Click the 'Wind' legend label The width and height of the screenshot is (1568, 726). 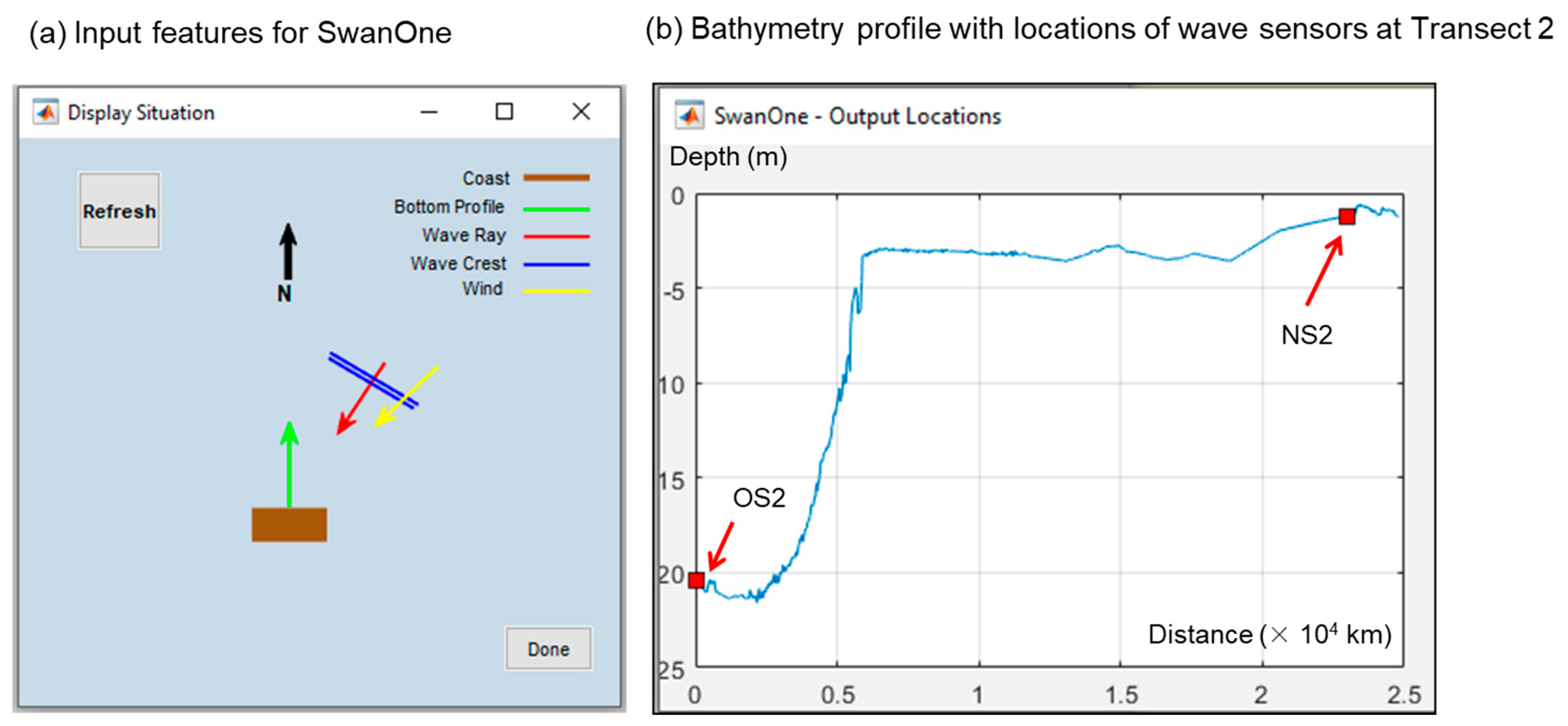[x=482, y=289]
